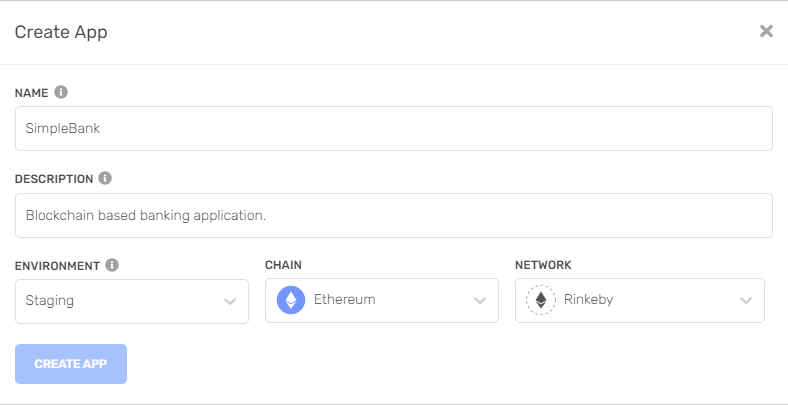Focus the SimpleBank name input field
This screenshot has height=405, width=788.
[x=393, y=129]
